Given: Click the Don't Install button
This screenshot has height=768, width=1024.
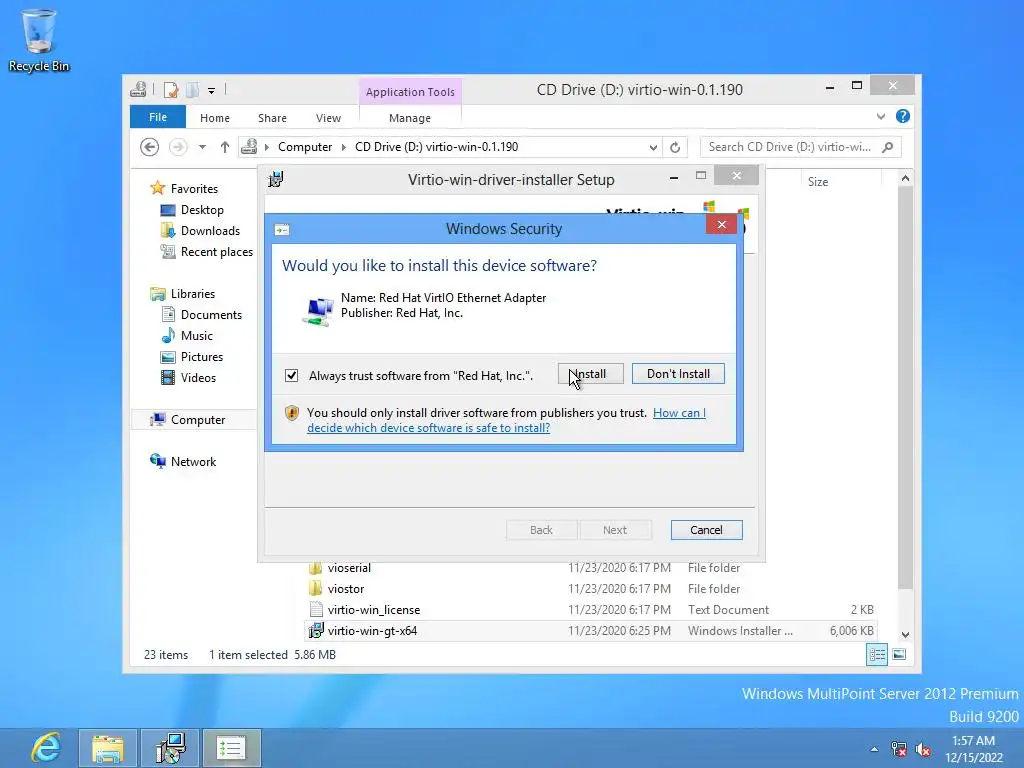Looking at the screenshot, I should point(678,374).
